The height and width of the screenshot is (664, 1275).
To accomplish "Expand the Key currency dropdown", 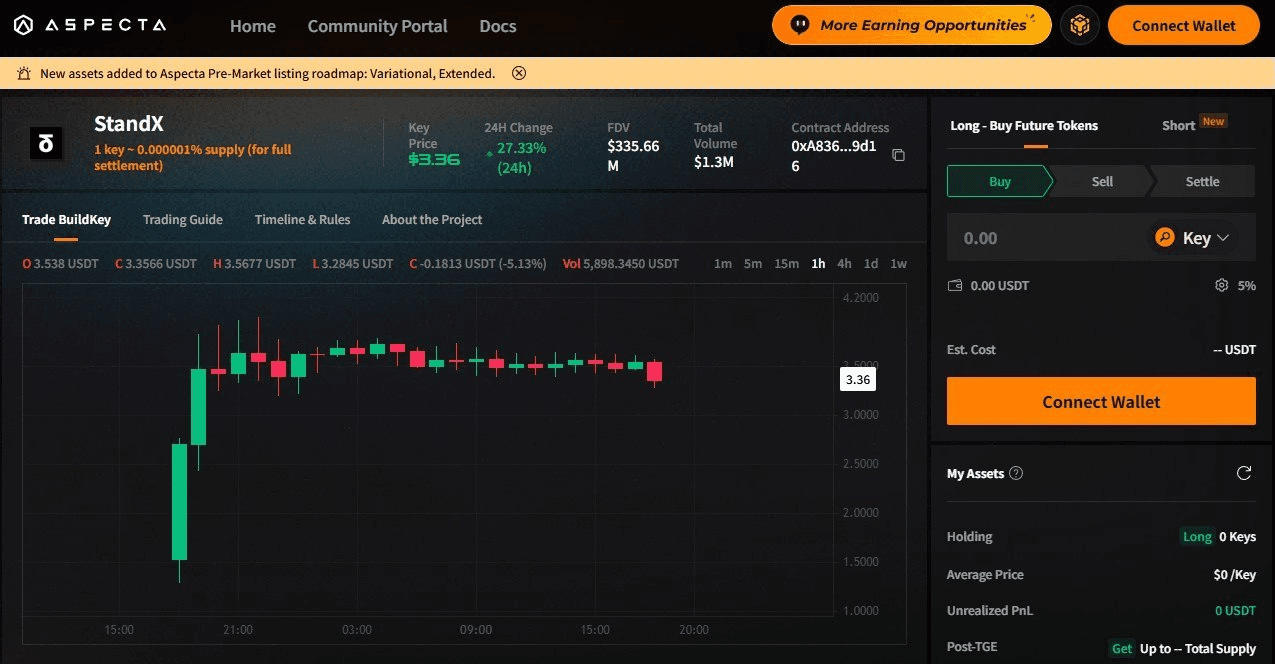I will (x=1194, y=238).
